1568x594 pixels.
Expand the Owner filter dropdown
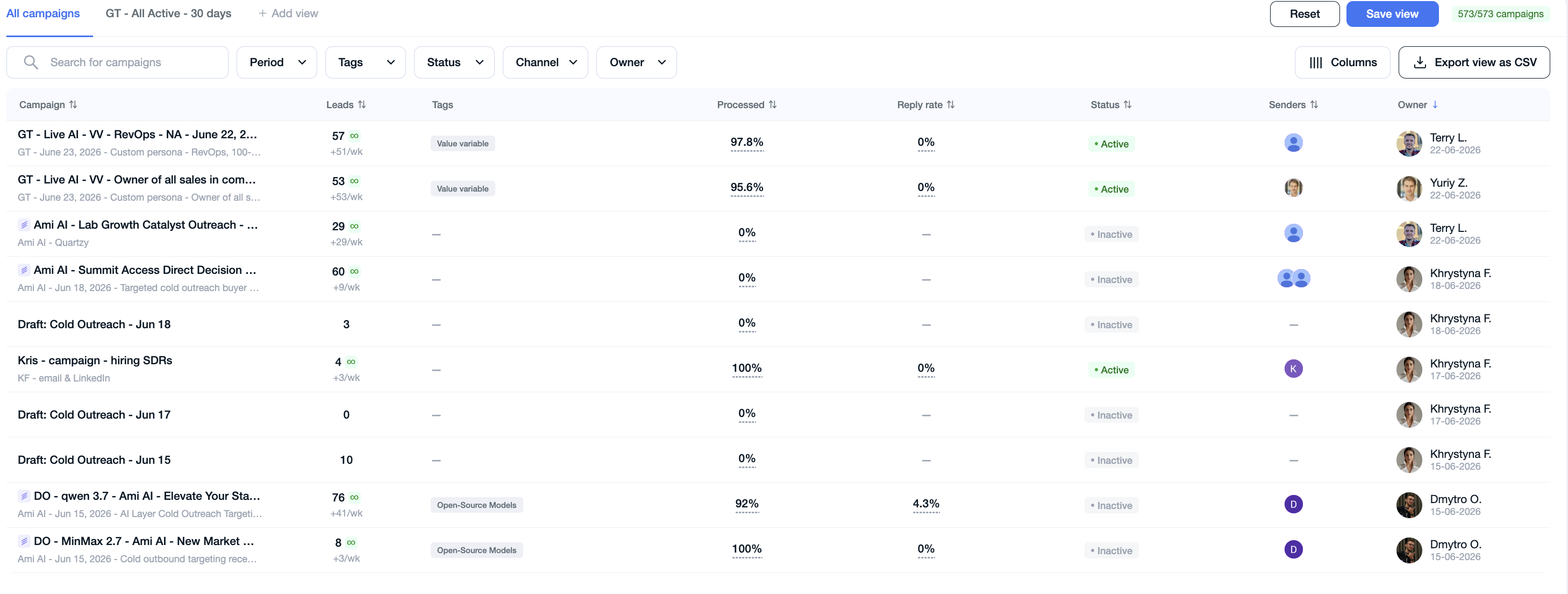[x=636, y=62]
